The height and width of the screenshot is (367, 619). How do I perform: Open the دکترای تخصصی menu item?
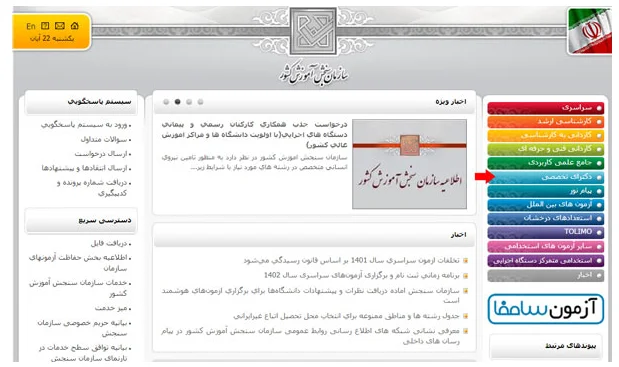(x=546, y=177)
